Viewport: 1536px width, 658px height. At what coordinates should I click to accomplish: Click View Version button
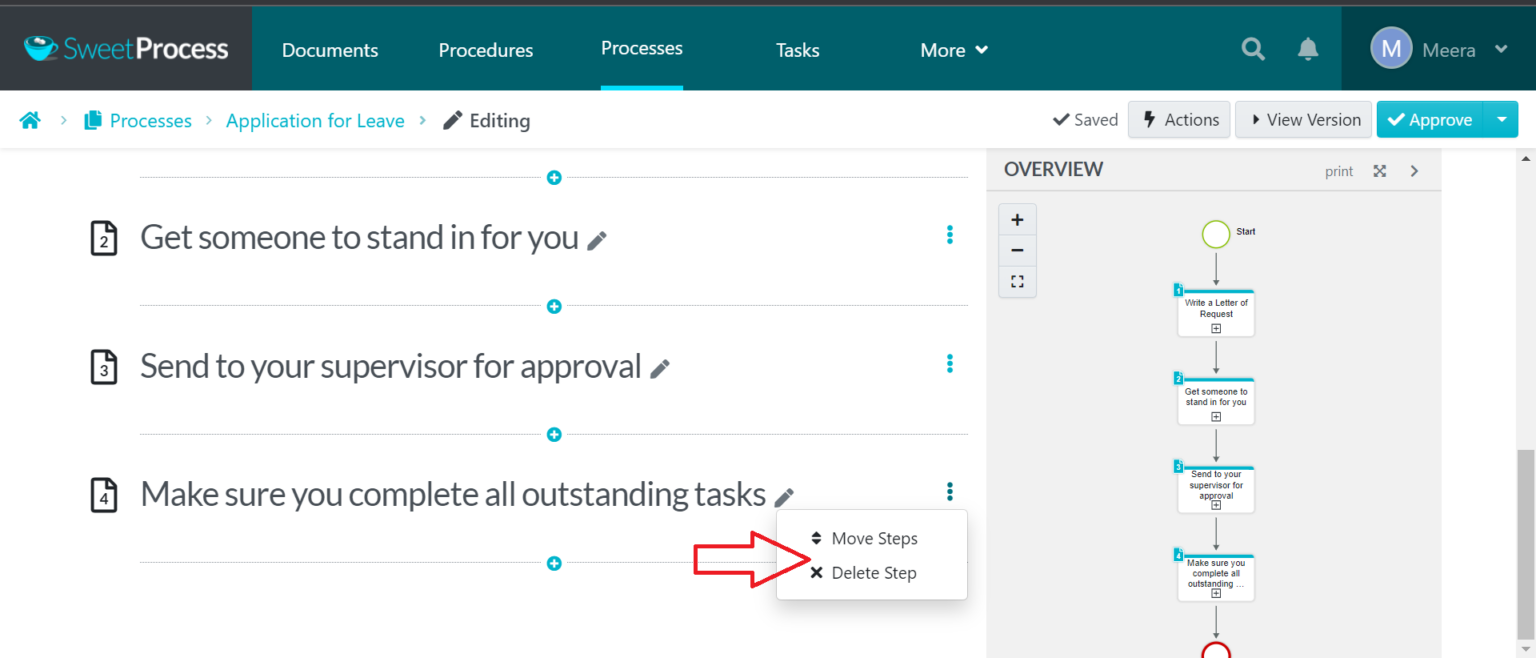[1303, 120]
